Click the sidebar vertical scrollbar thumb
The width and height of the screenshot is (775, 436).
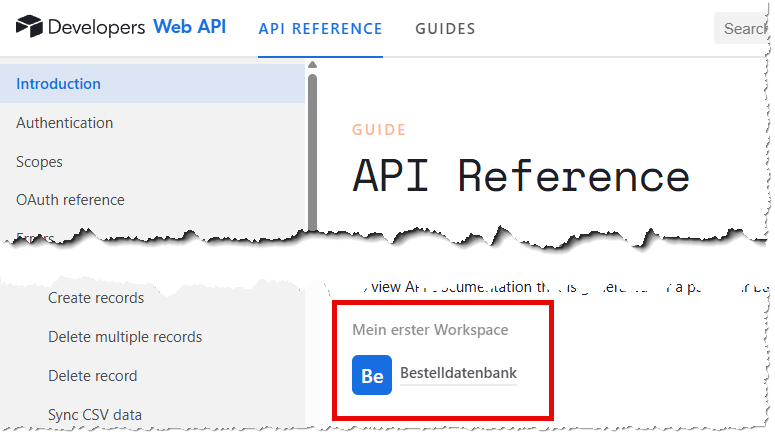point(312,150)
